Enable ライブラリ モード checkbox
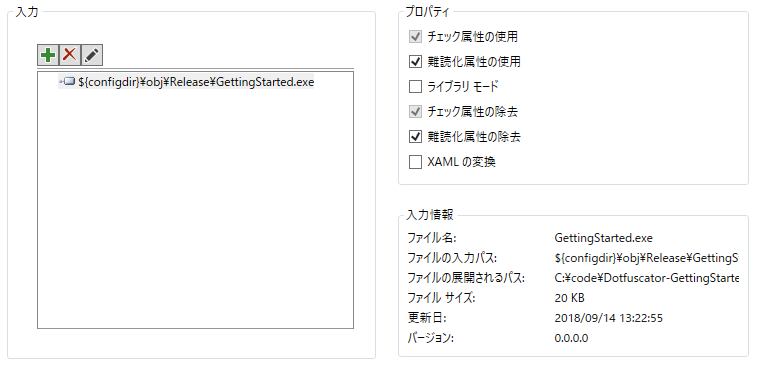This screenshot has width=759, height=367. 415,87
